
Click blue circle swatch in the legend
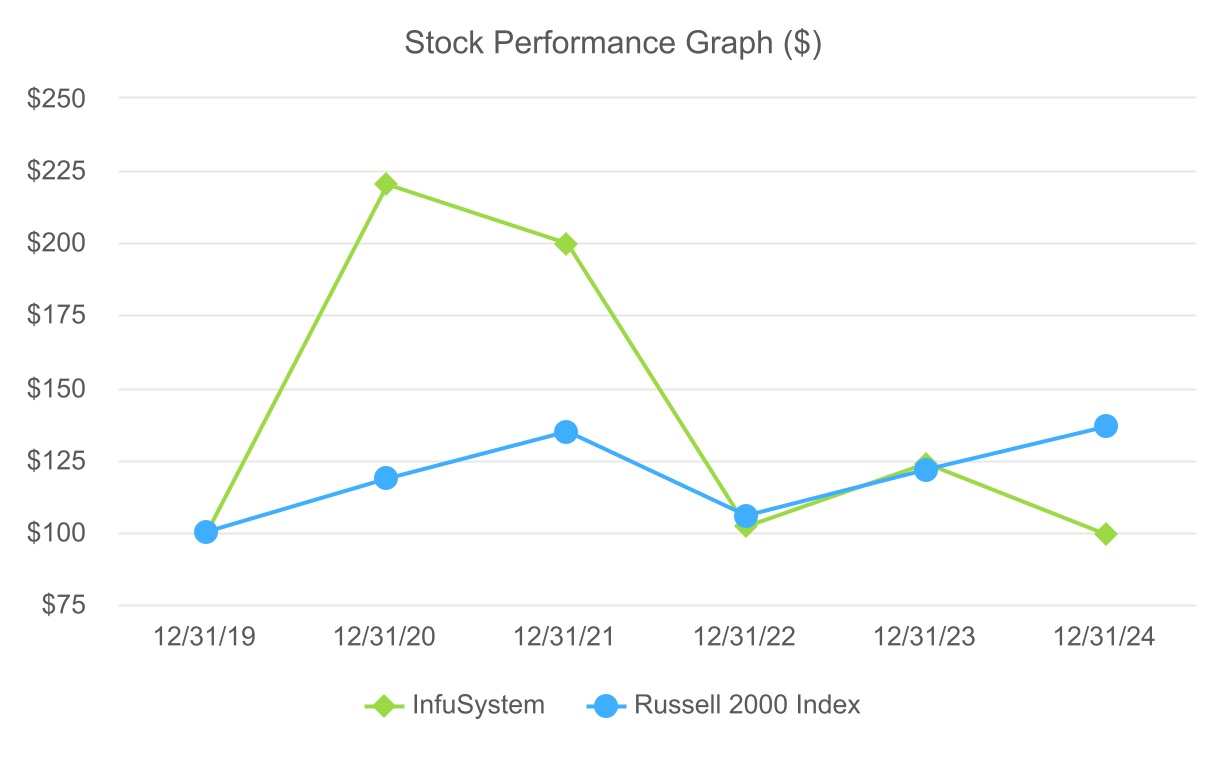[604, 705]
